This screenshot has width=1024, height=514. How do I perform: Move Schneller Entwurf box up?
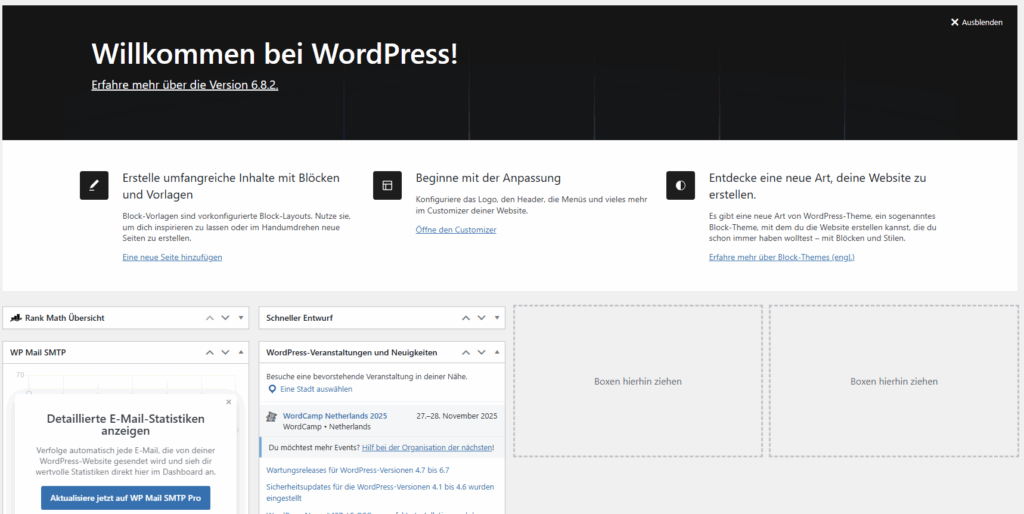coord(466,318)
